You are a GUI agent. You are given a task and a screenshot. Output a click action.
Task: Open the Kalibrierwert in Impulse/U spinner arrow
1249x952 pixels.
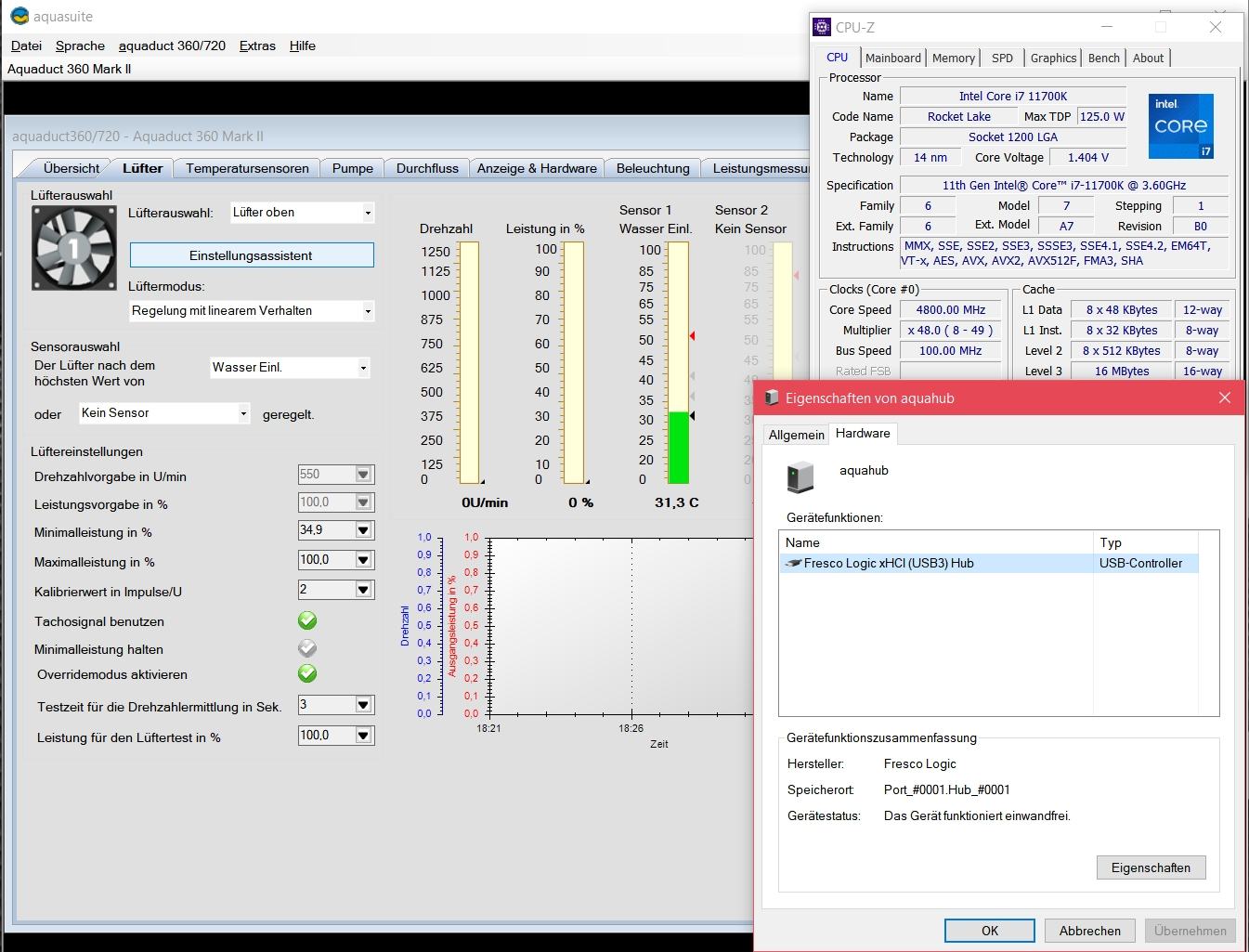tap(364, 590)
